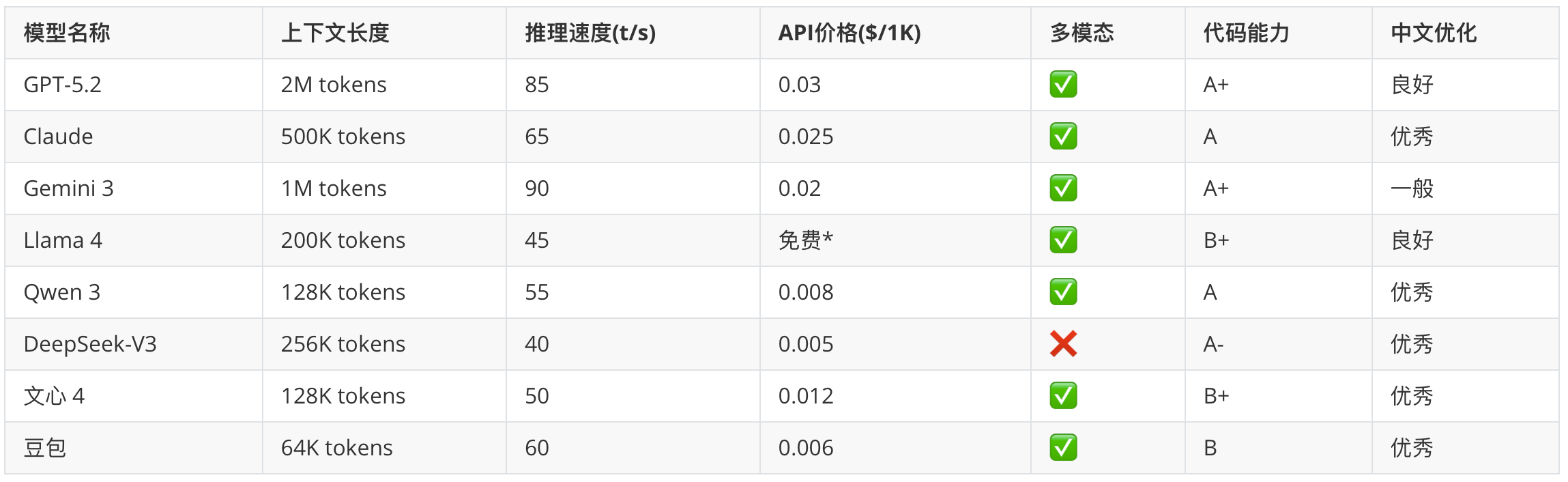Click the green checkmark in Gemini 3 row
This screenshot has width=1568, height=482.
1063,188
